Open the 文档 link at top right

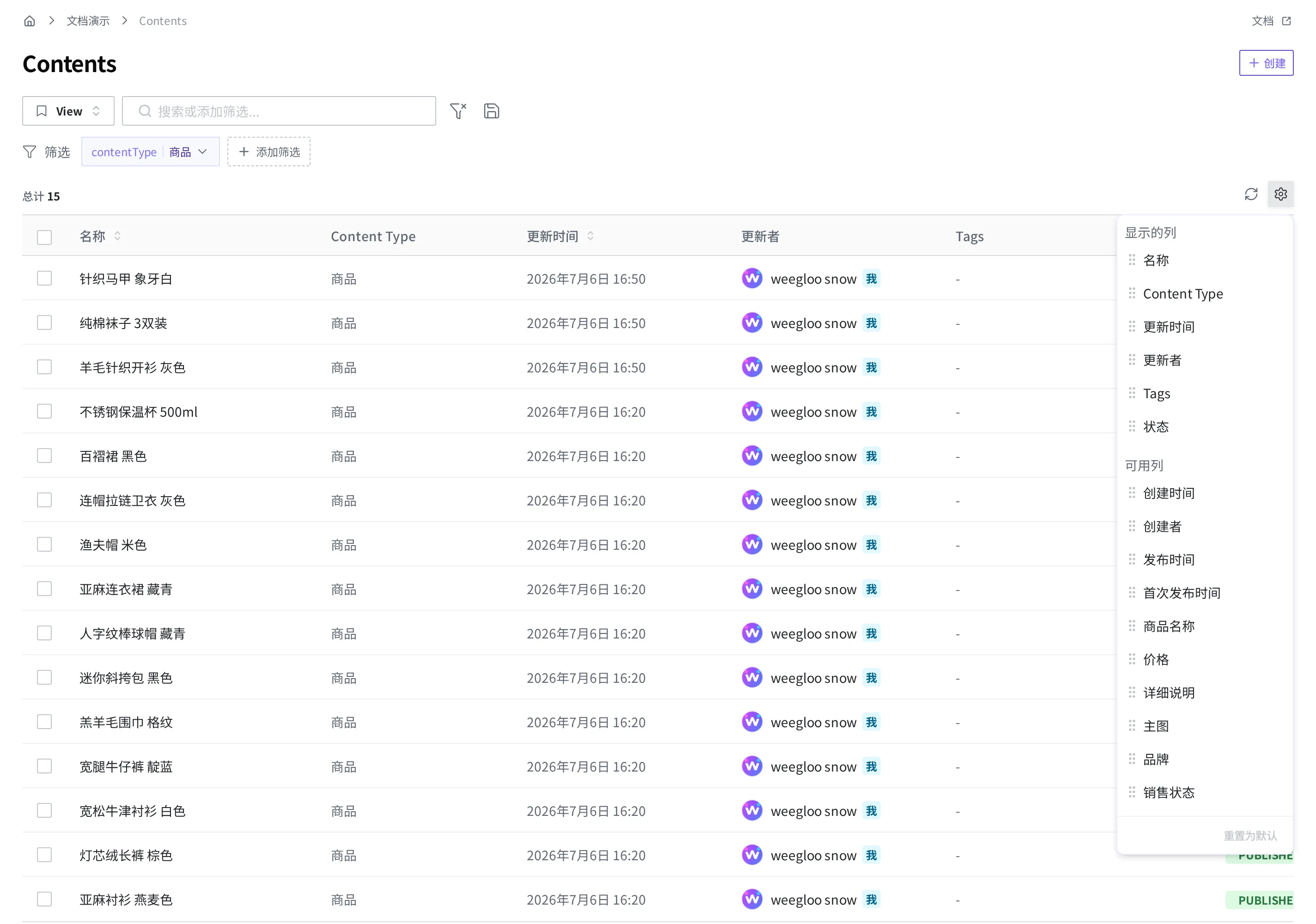pos(1262,21)
